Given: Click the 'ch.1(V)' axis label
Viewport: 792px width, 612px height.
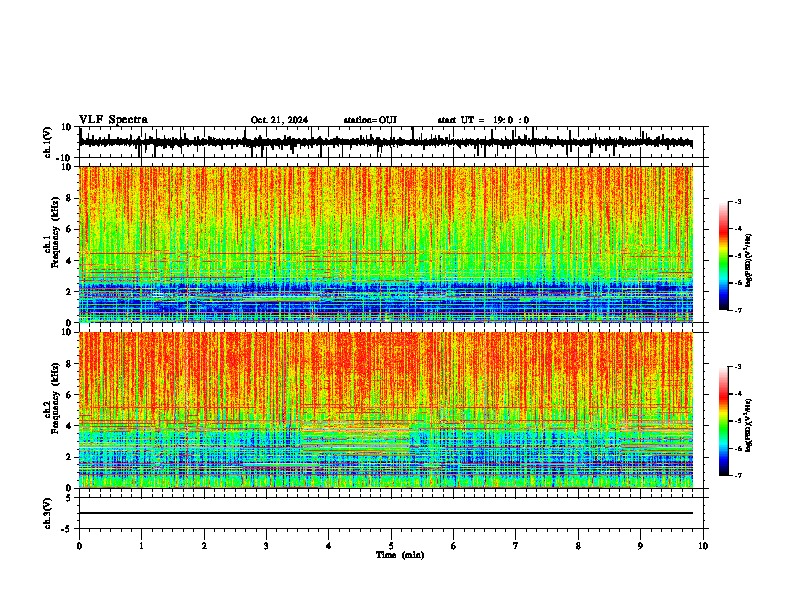Looking at the screenshot, I should pos(47,142).
